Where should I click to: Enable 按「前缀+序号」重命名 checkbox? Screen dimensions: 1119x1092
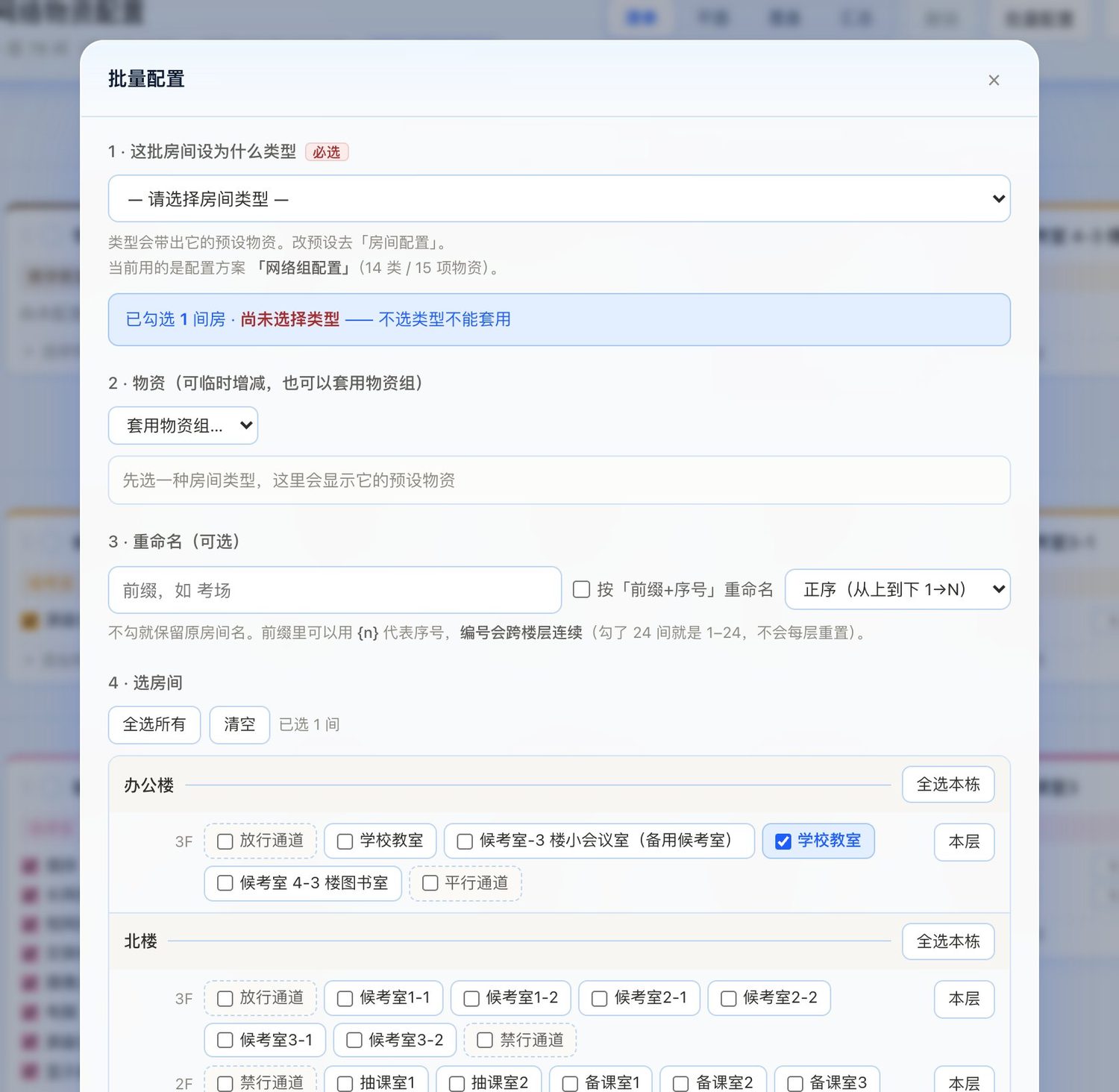(581, 589)
